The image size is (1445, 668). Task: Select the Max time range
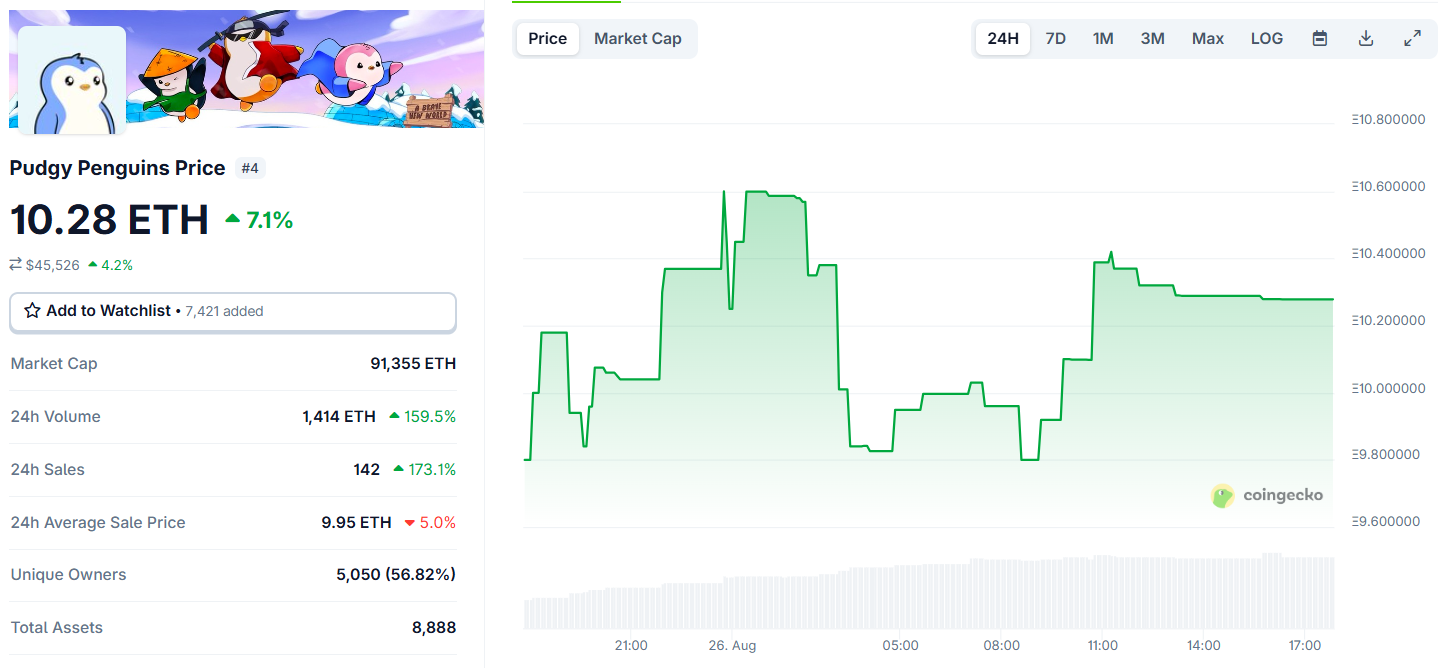coord(1207,39)
